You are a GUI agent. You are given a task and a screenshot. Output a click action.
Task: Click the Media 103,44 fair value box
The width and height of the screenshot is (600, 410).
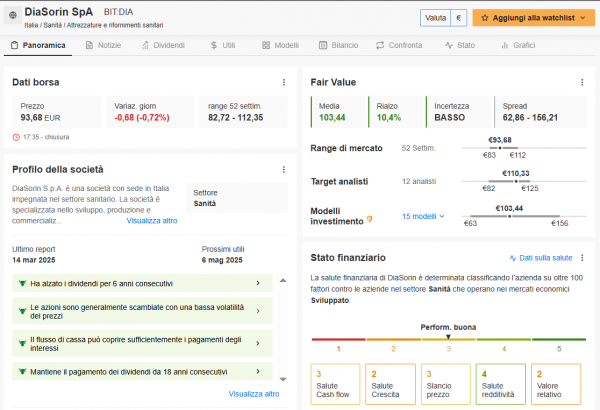click(339, 112)
